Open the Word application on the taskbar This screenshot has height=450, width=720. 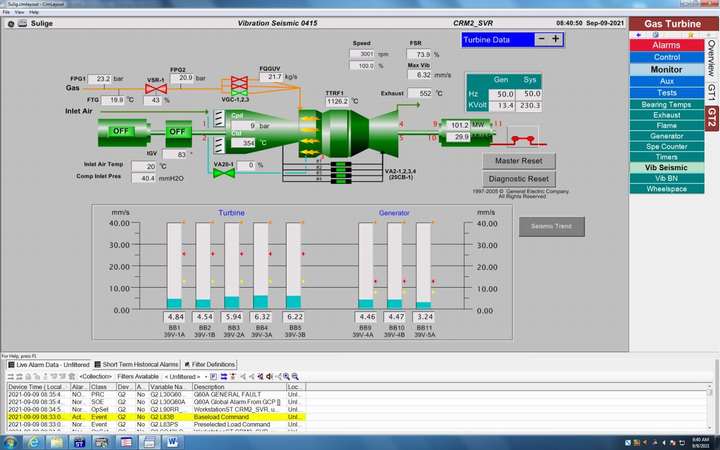[x=172, y=443]
